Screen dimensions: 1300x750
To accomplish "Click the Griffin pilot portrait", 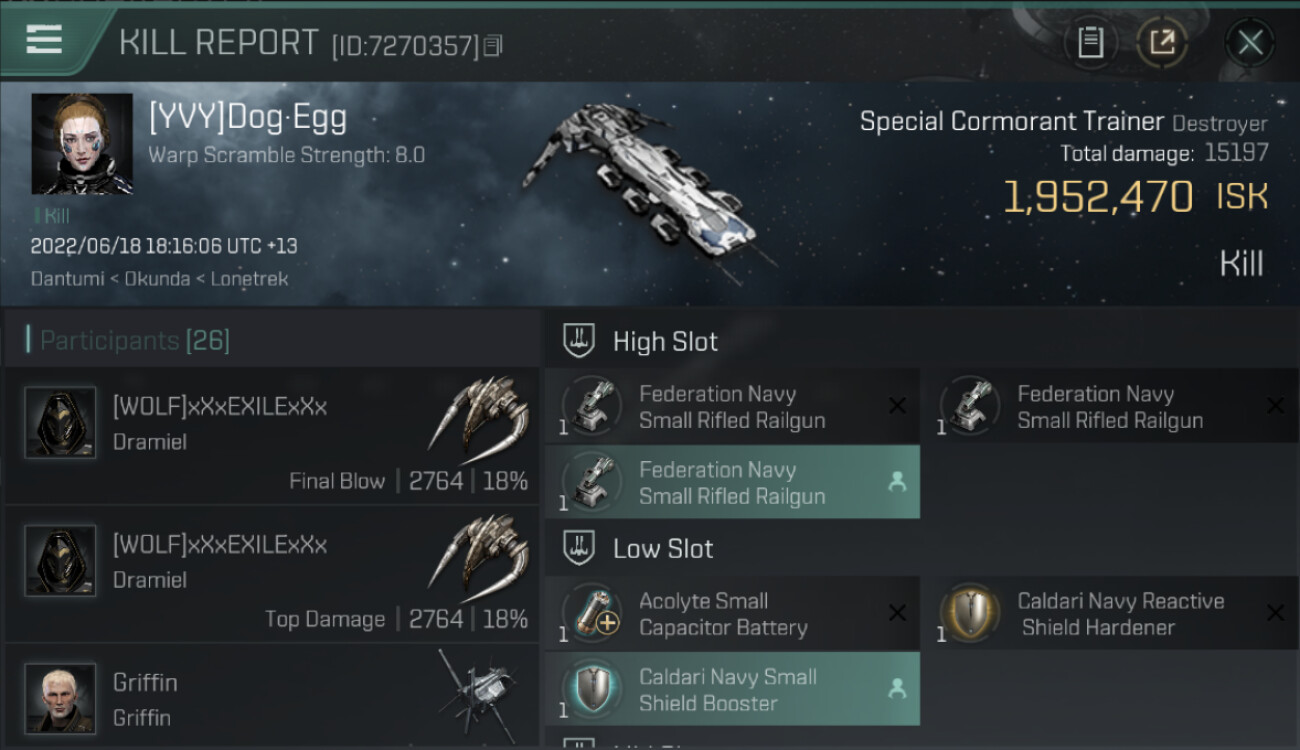I will pos(60,698).
